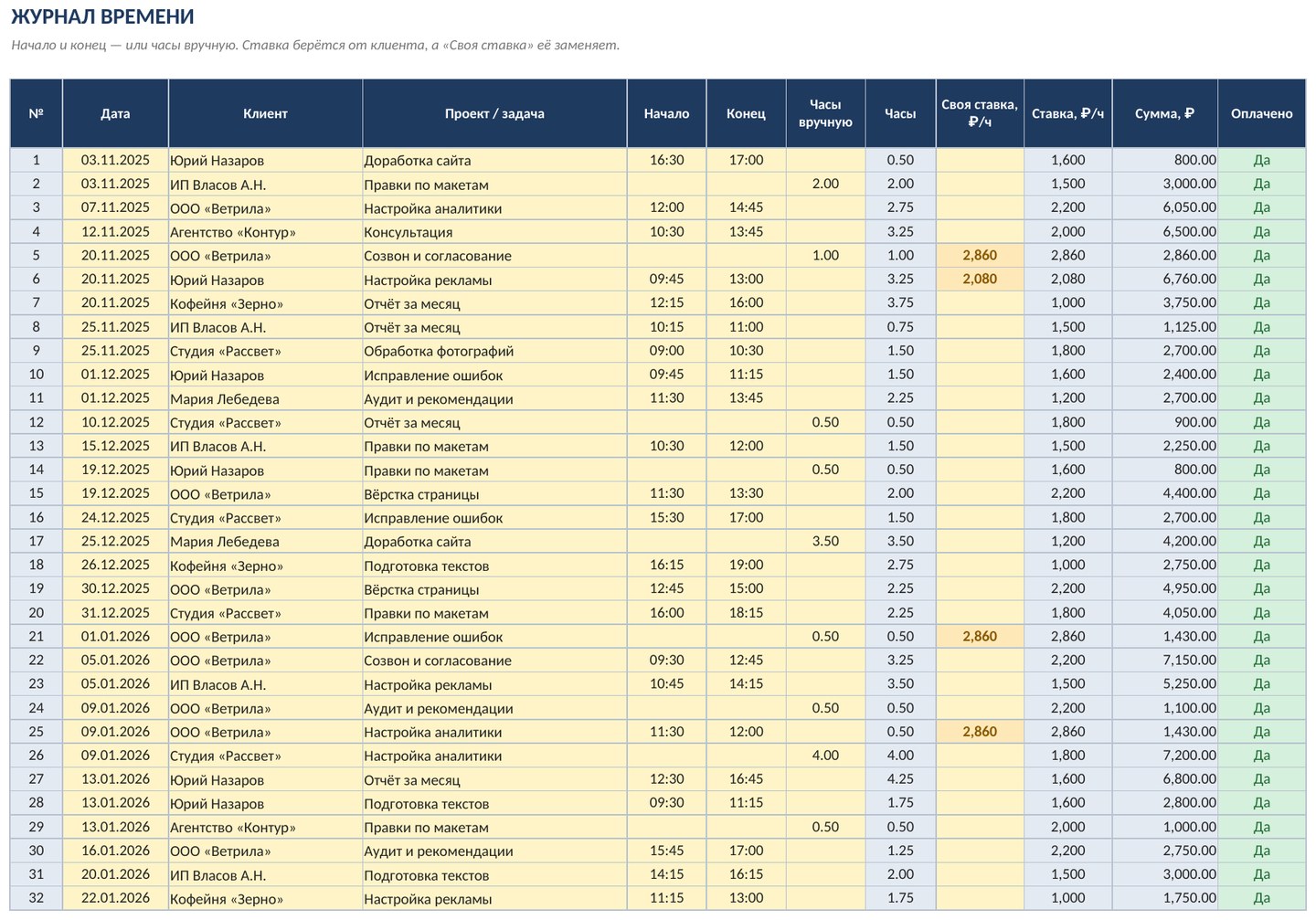Screen dimensions: 1316x920
Task: Click the «Да» paid cell in row 1
Action: pos(1261,160)
